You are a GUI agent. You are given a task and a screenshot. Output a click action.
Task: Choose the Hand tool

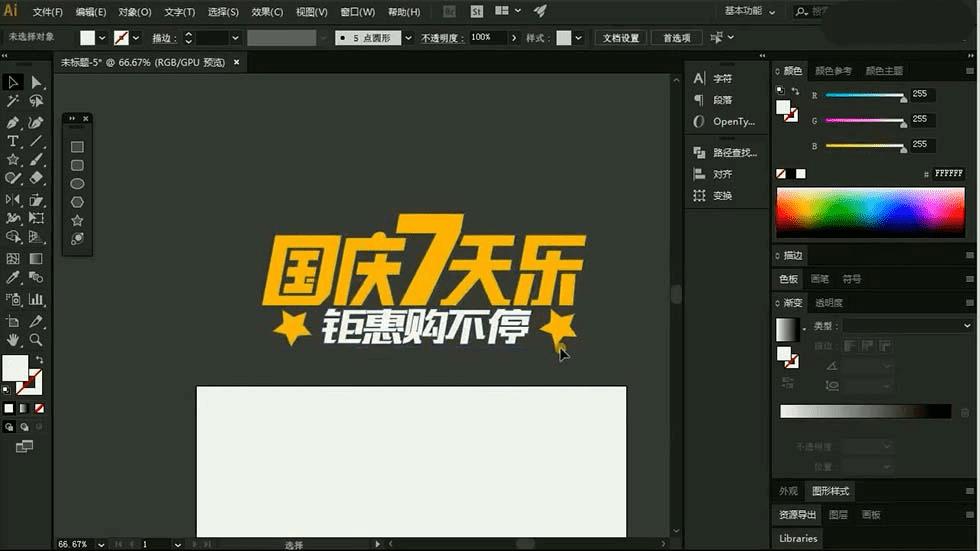pyautogui.click(x=13, y=340)
